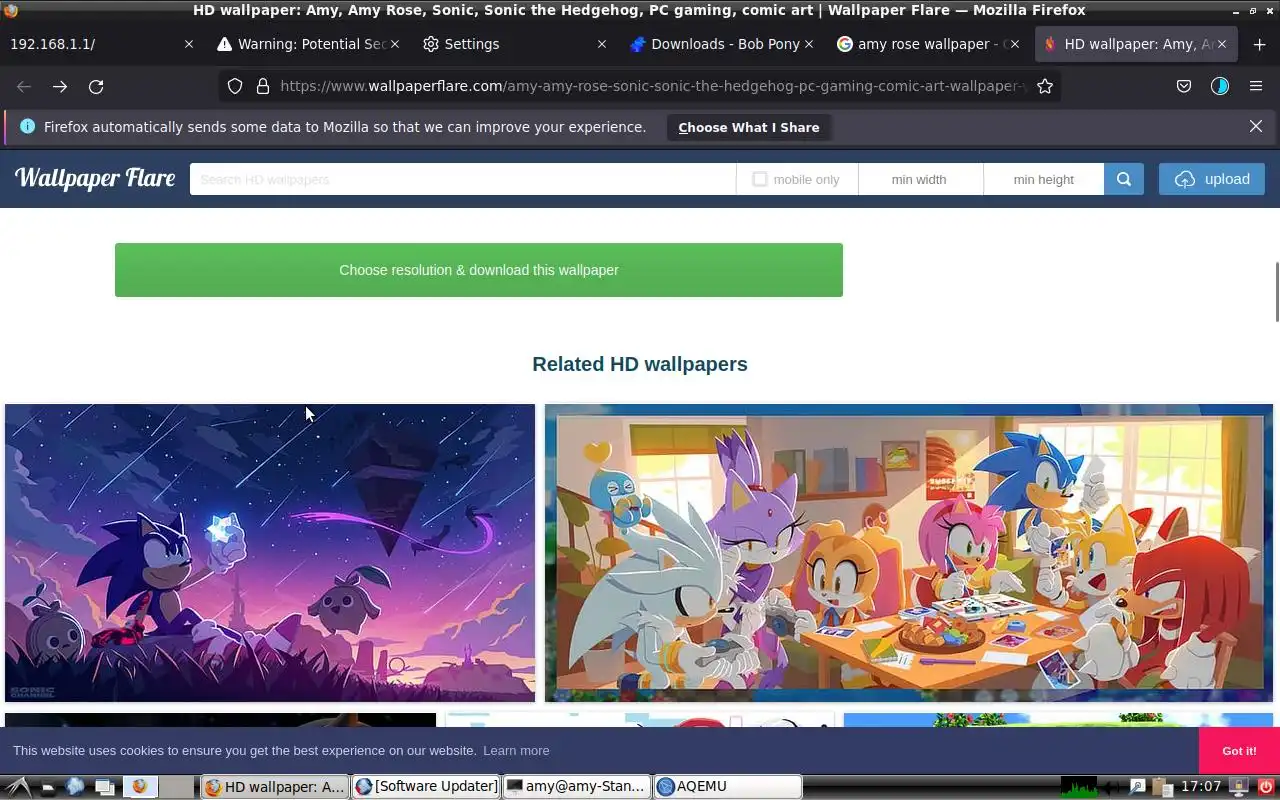Focus the Search HD wallpapers field

(x=463, y=179)
